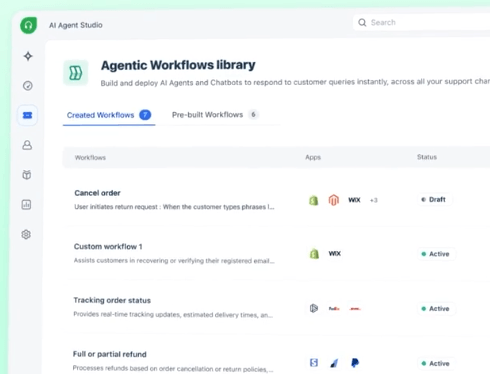Click the count badge 6 on Pre-built Workflows
This screenshot has width=490, height=374.
pos(253,115)
